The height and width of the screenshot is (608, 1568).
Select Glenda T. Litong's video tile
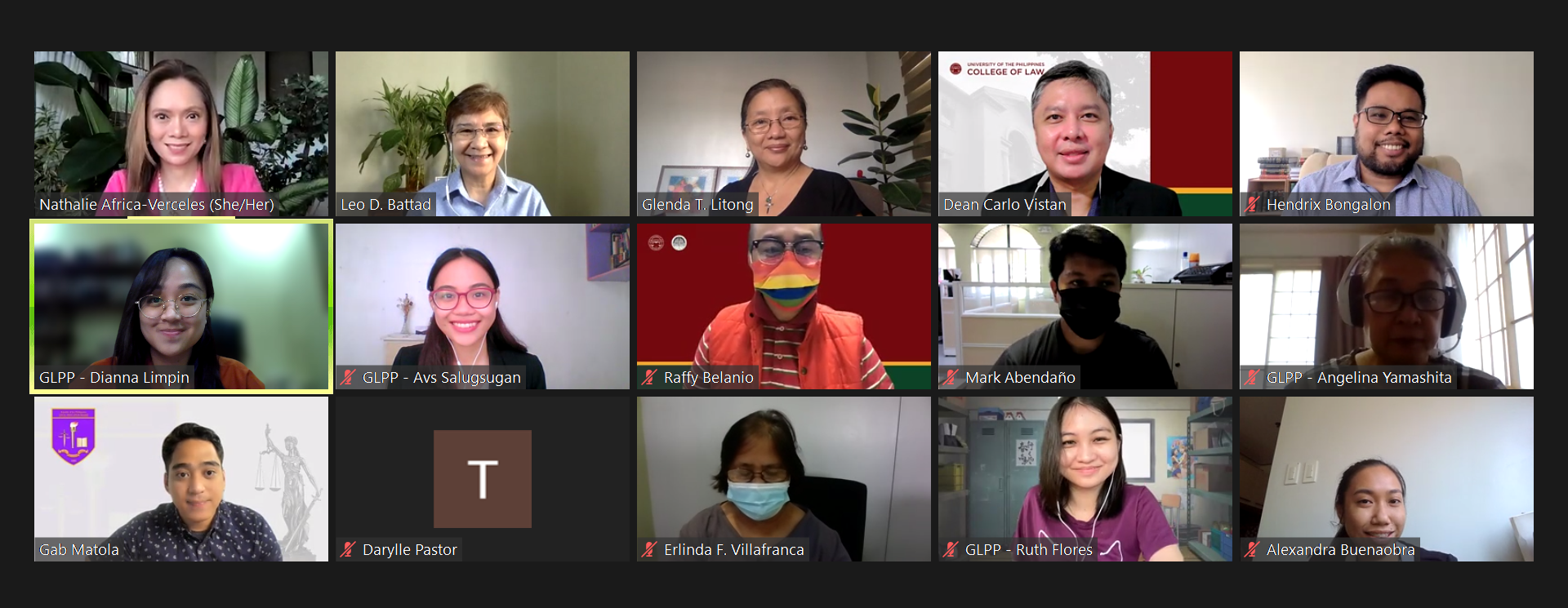(784, 134)
